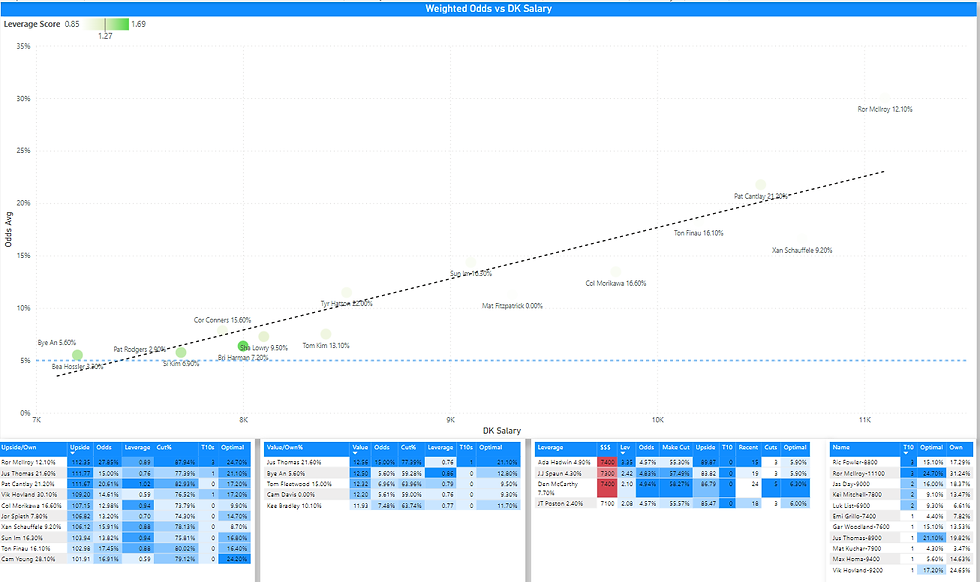The width and height of the screenshot is (980, 582).
Task: Sort Name table by Optimal header
Action: pyautogui.click(x=931, y=448)
